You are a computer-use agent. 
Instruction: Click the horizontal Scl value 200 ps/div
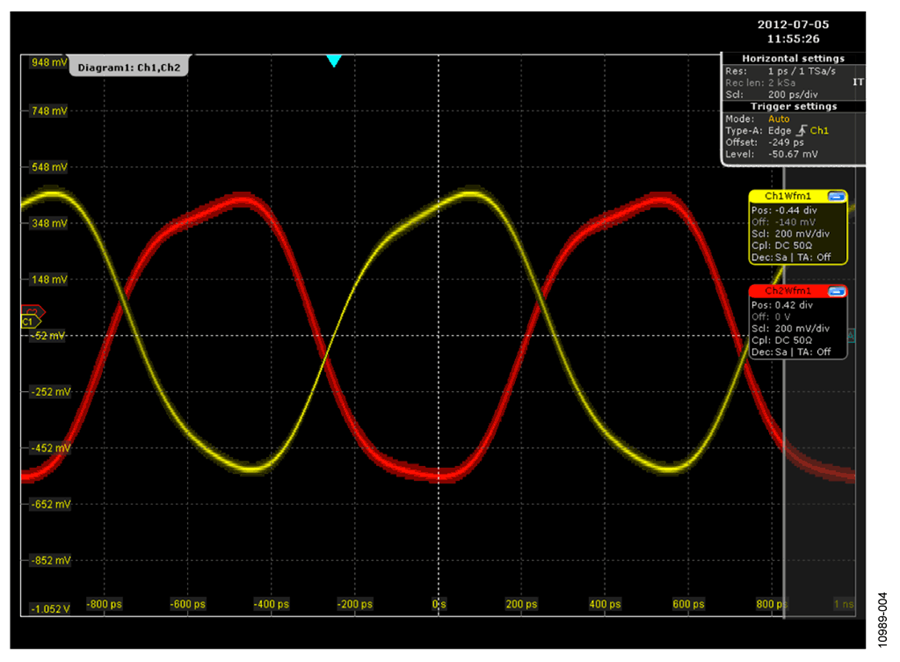coord(793,95)
